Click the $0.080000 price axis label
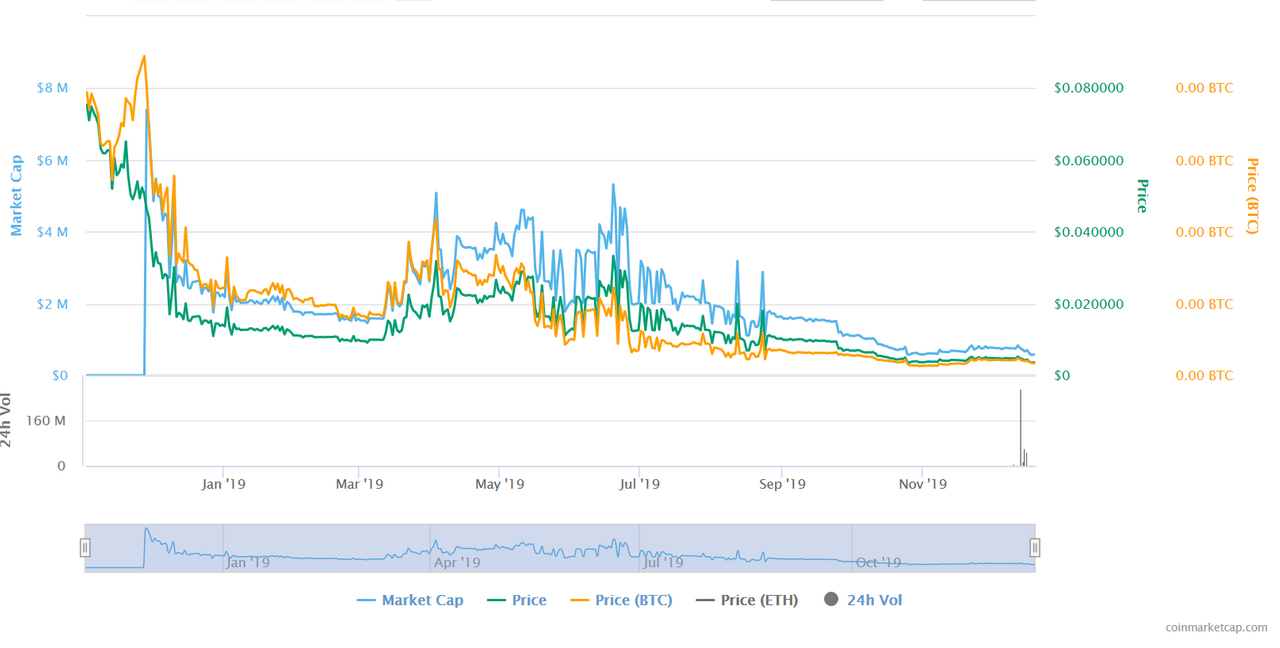The height and width of the screenshot is (648, 1280). (x=1089, y=88)
